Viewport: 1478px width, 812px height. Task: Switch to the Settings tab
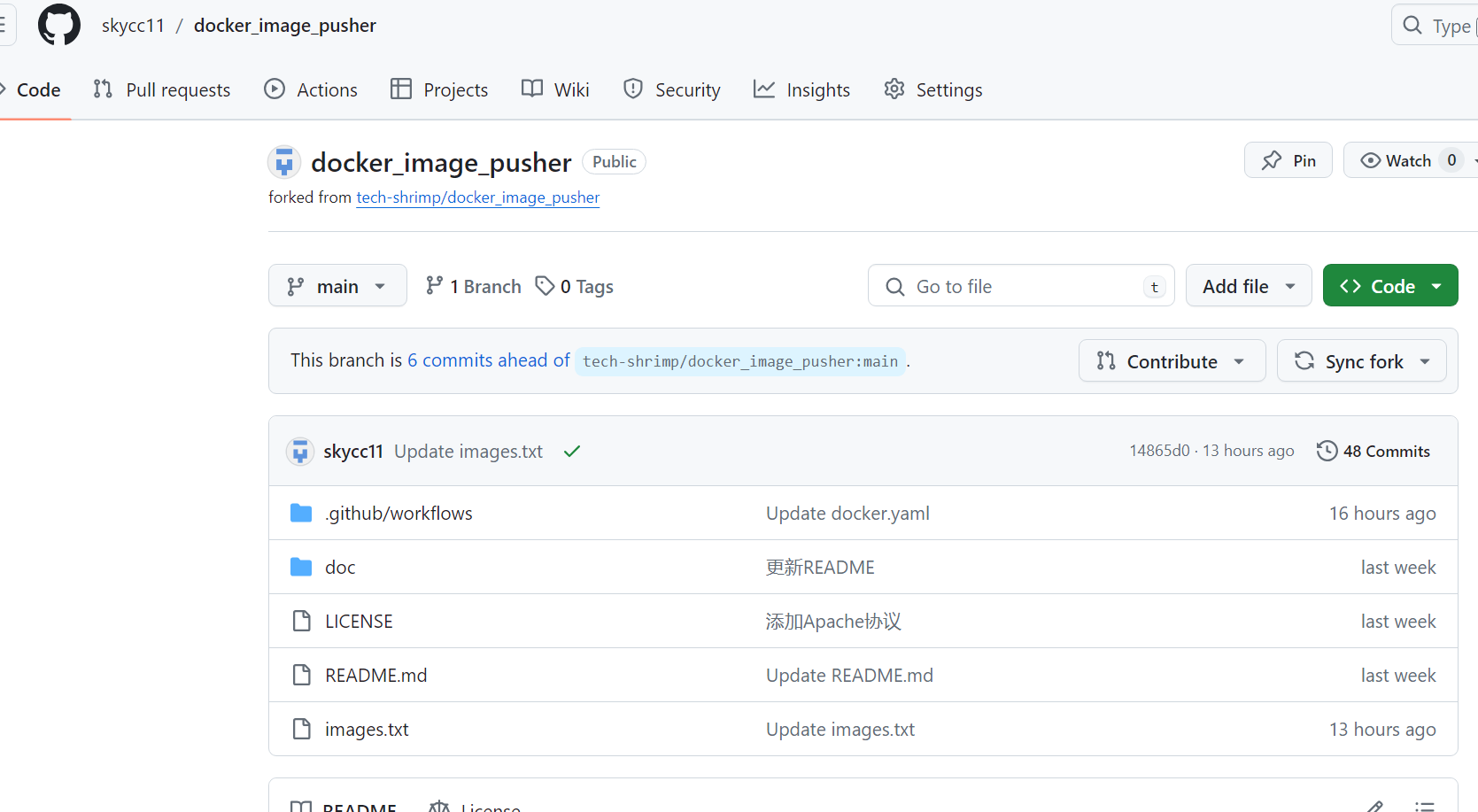[x=933, y=89]
